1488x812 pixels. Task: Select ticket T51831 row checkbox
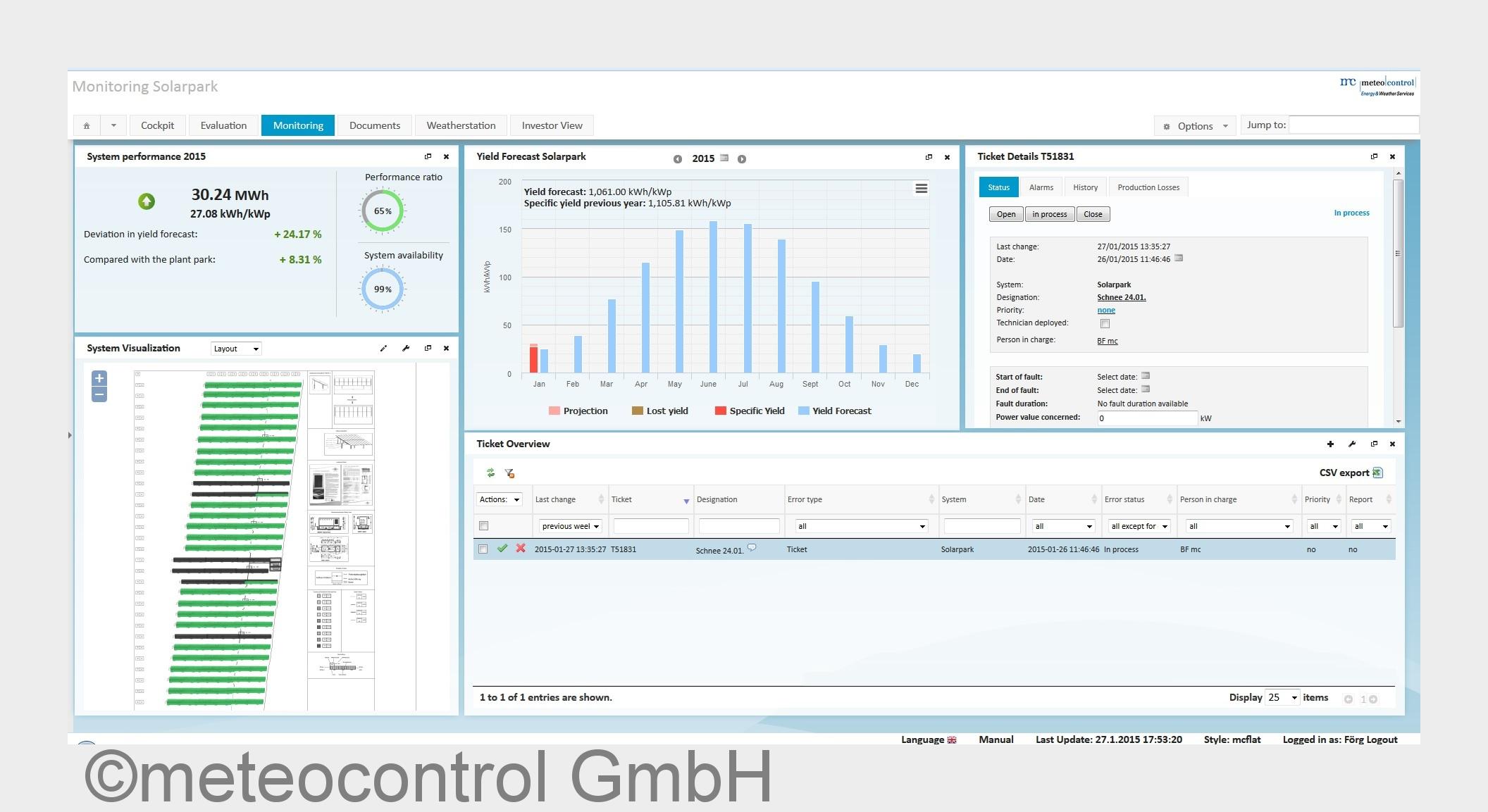pyautogui.click(x=483, y=549)
